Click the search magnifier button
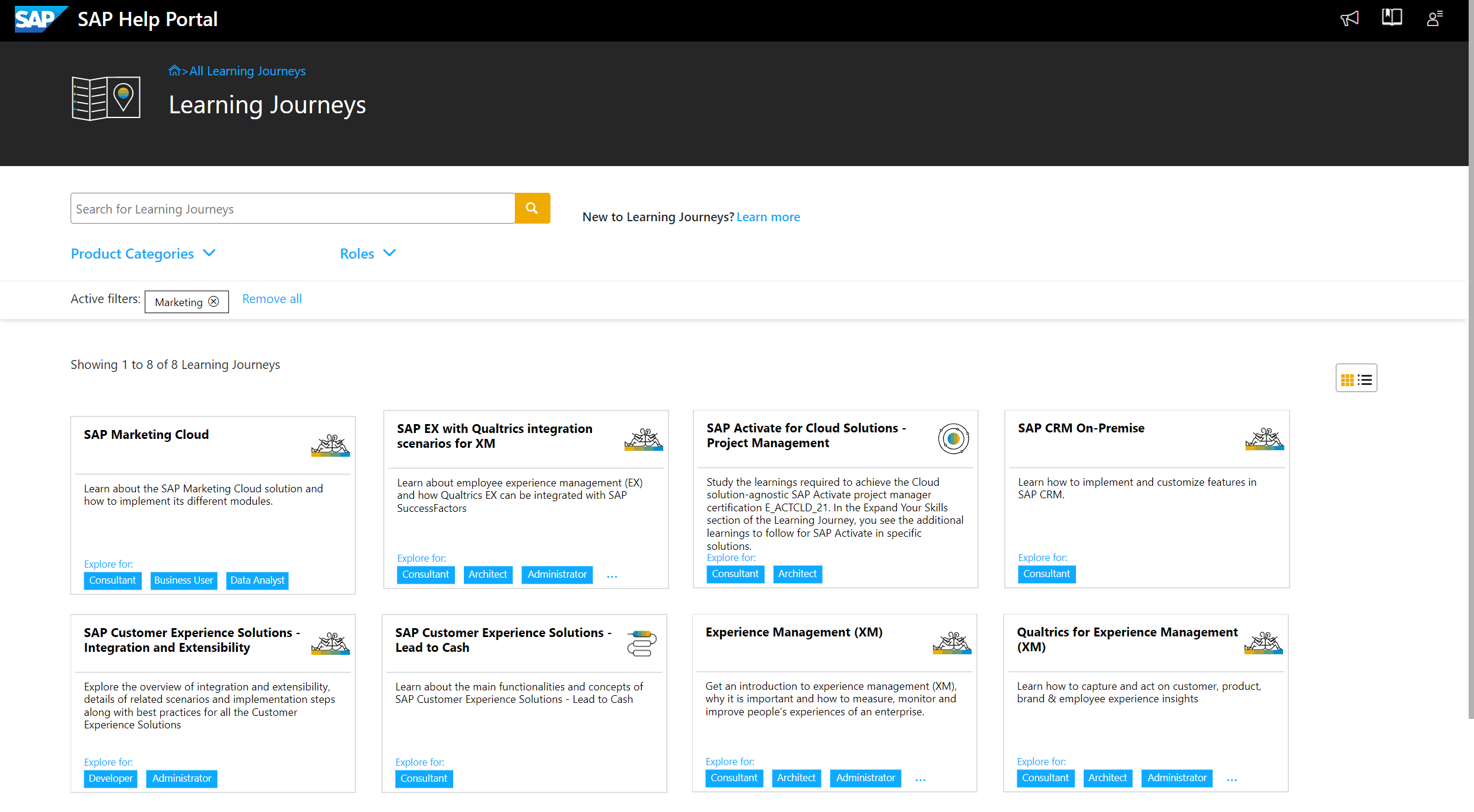1474x812 pixels. point(531,208)
